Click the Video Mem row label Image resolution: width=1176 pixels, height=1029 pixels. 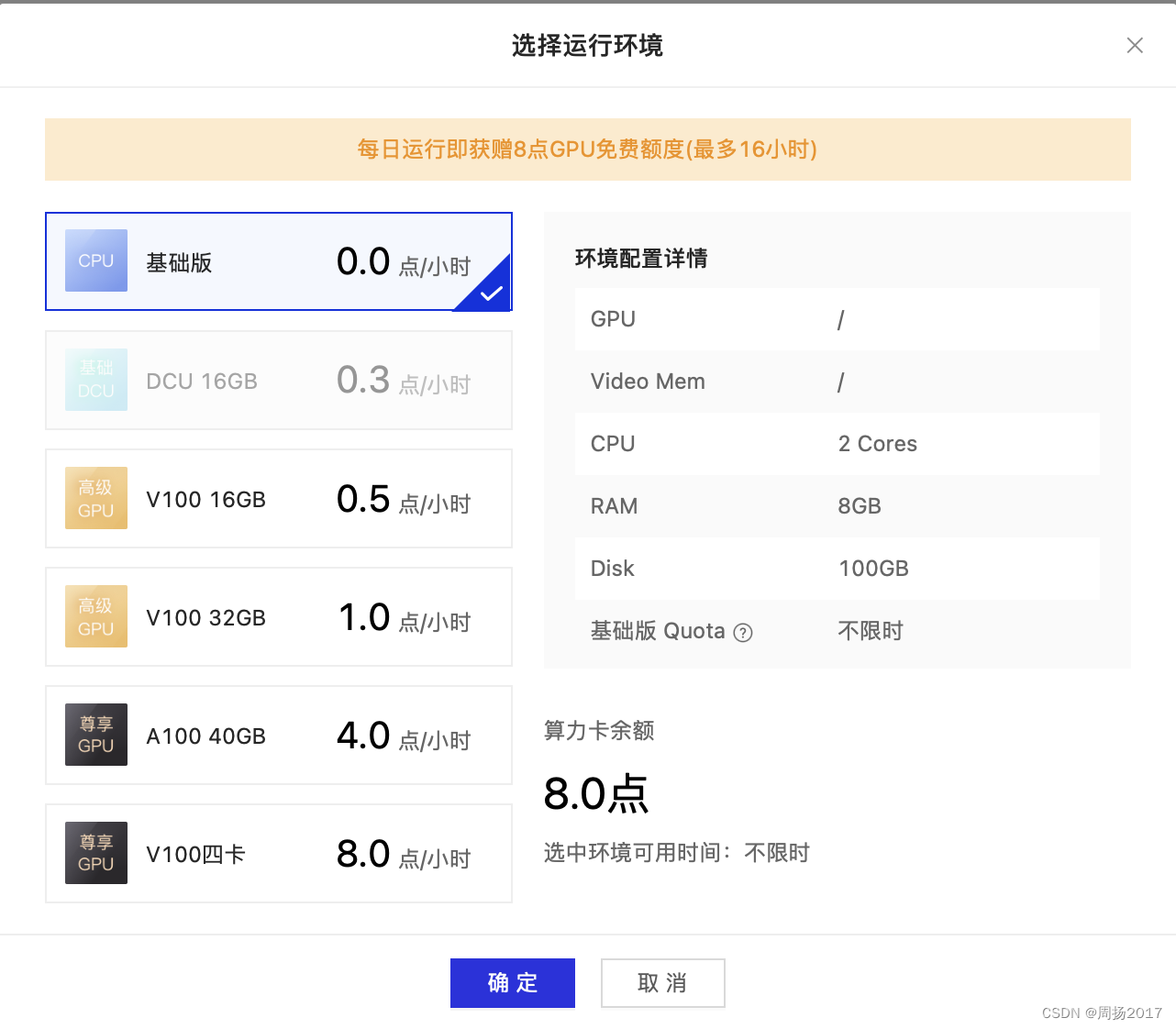[x=648, y=382]
